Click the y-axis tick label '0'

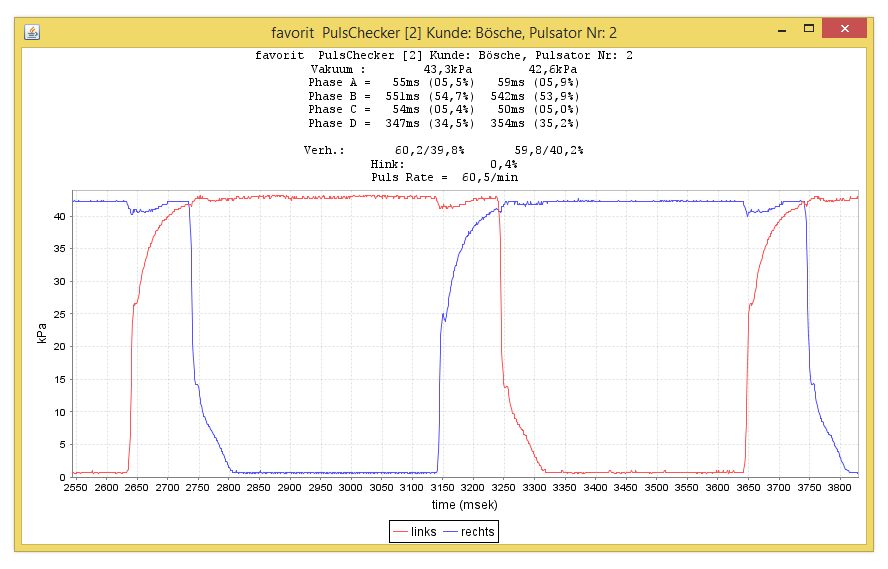(x=62, y=477)
